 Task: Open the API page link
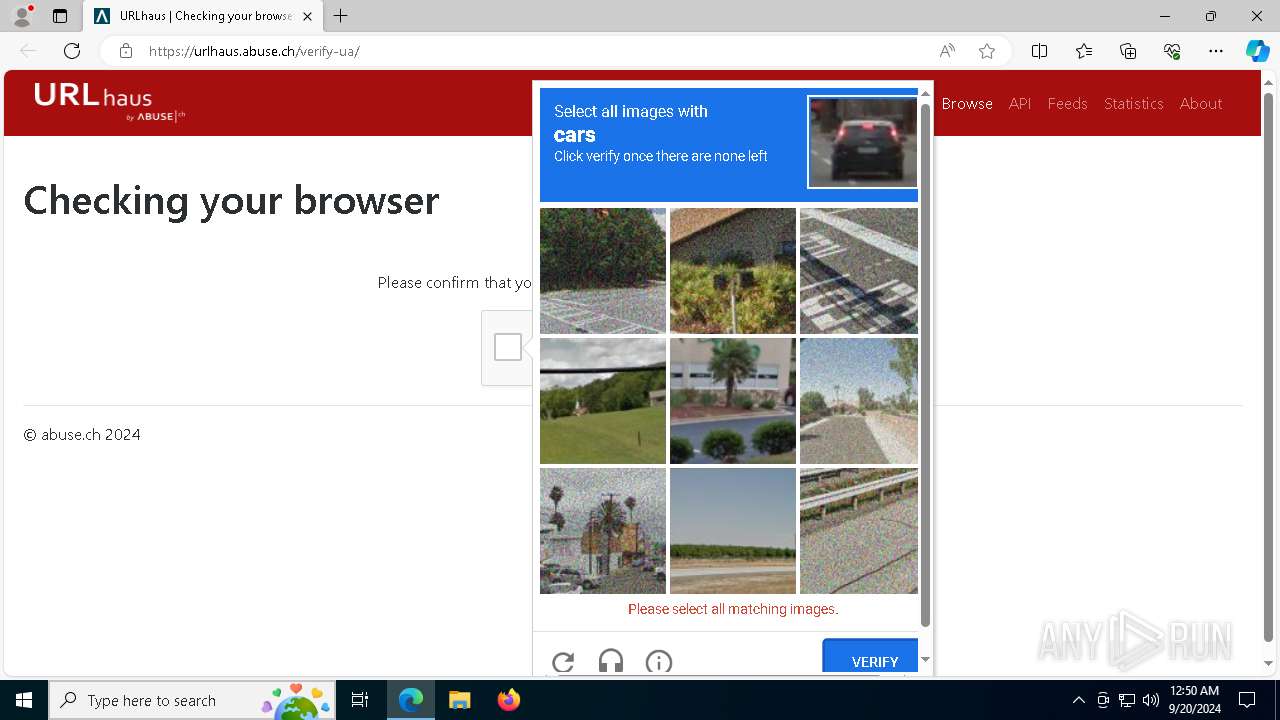coord(1020,103)
